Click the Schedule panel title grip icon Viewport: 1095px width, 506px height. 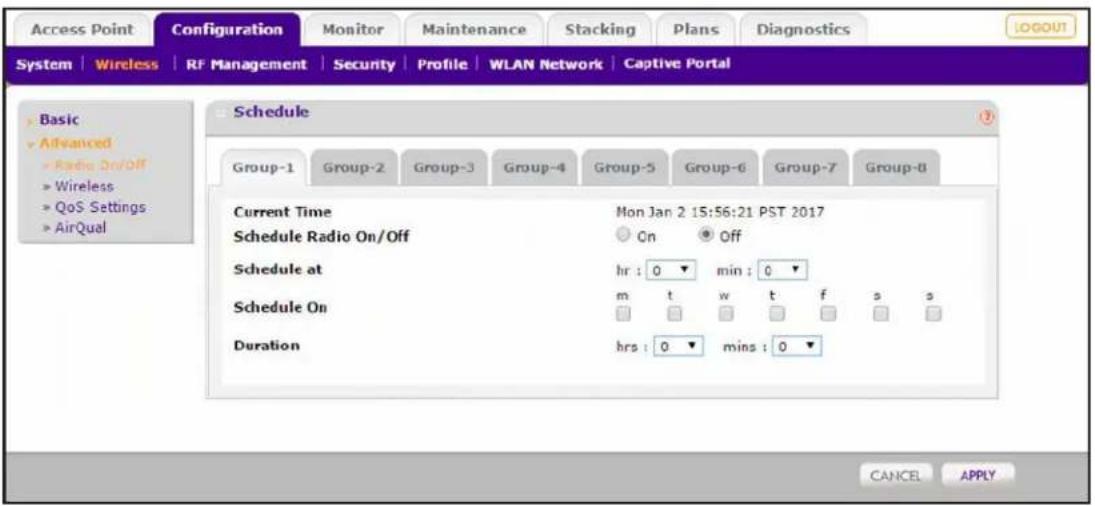(223, 114)
